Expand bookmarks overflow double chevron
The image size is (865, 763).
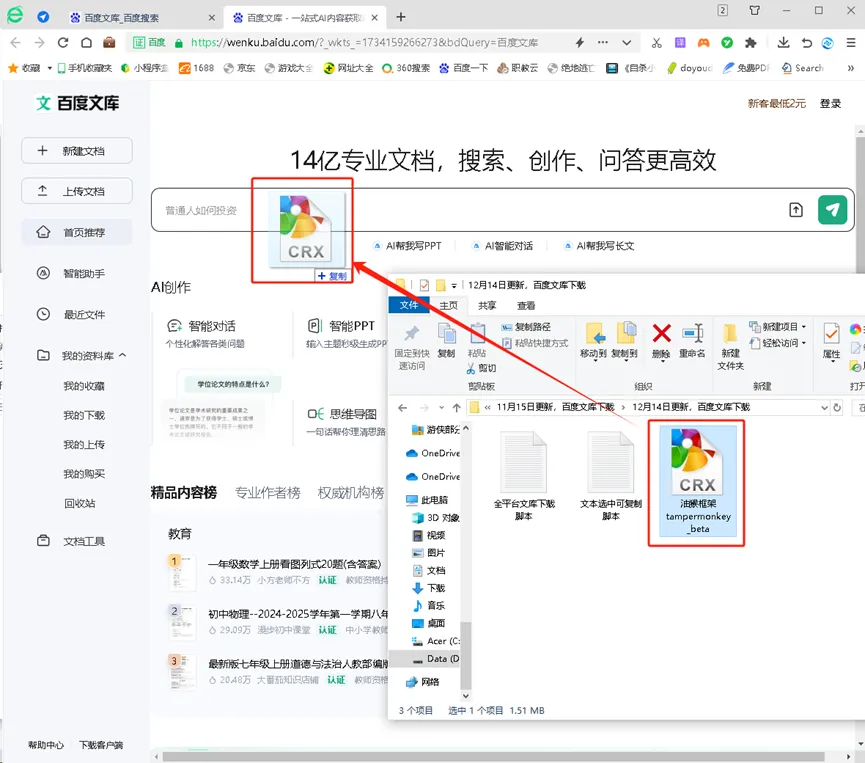[x=851, y=68]
